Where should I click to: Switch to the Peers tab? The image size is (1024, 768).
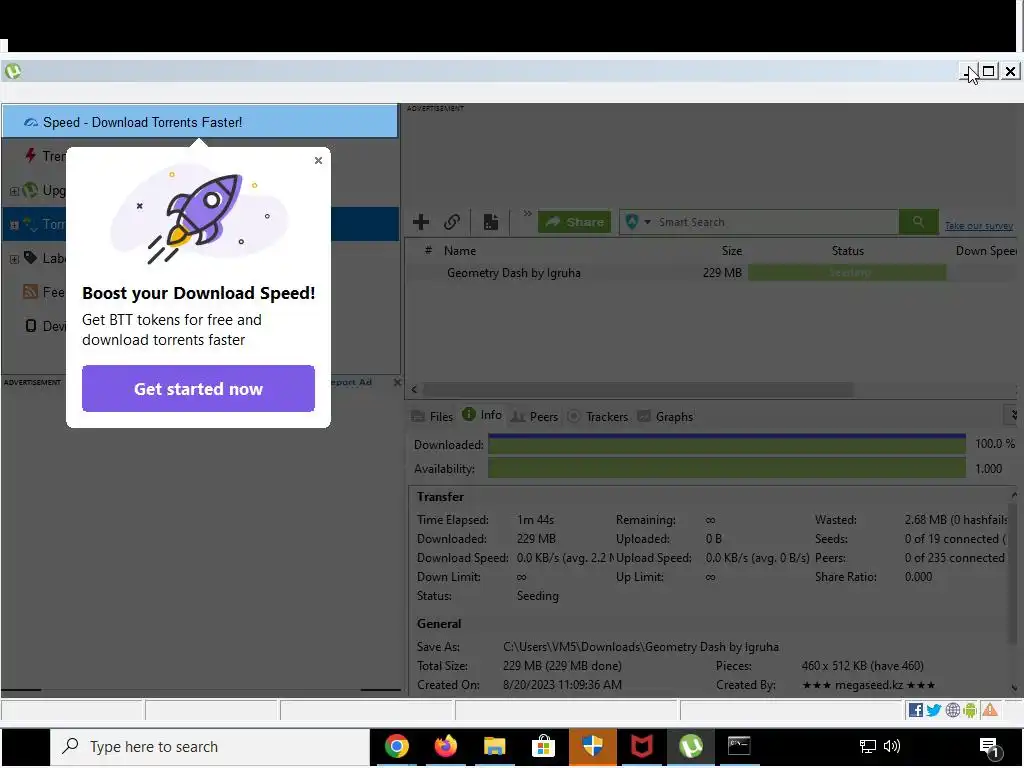point(534,417)
